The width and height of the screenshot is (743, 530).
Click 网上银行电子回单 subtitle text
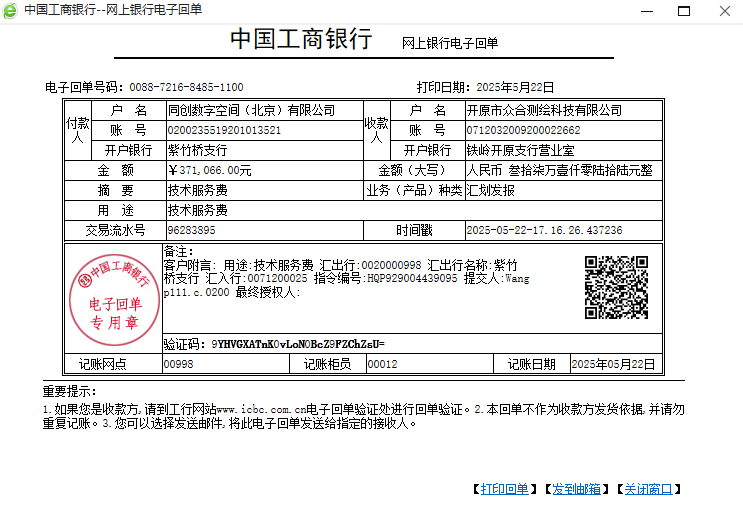click(x=450, y=43)
